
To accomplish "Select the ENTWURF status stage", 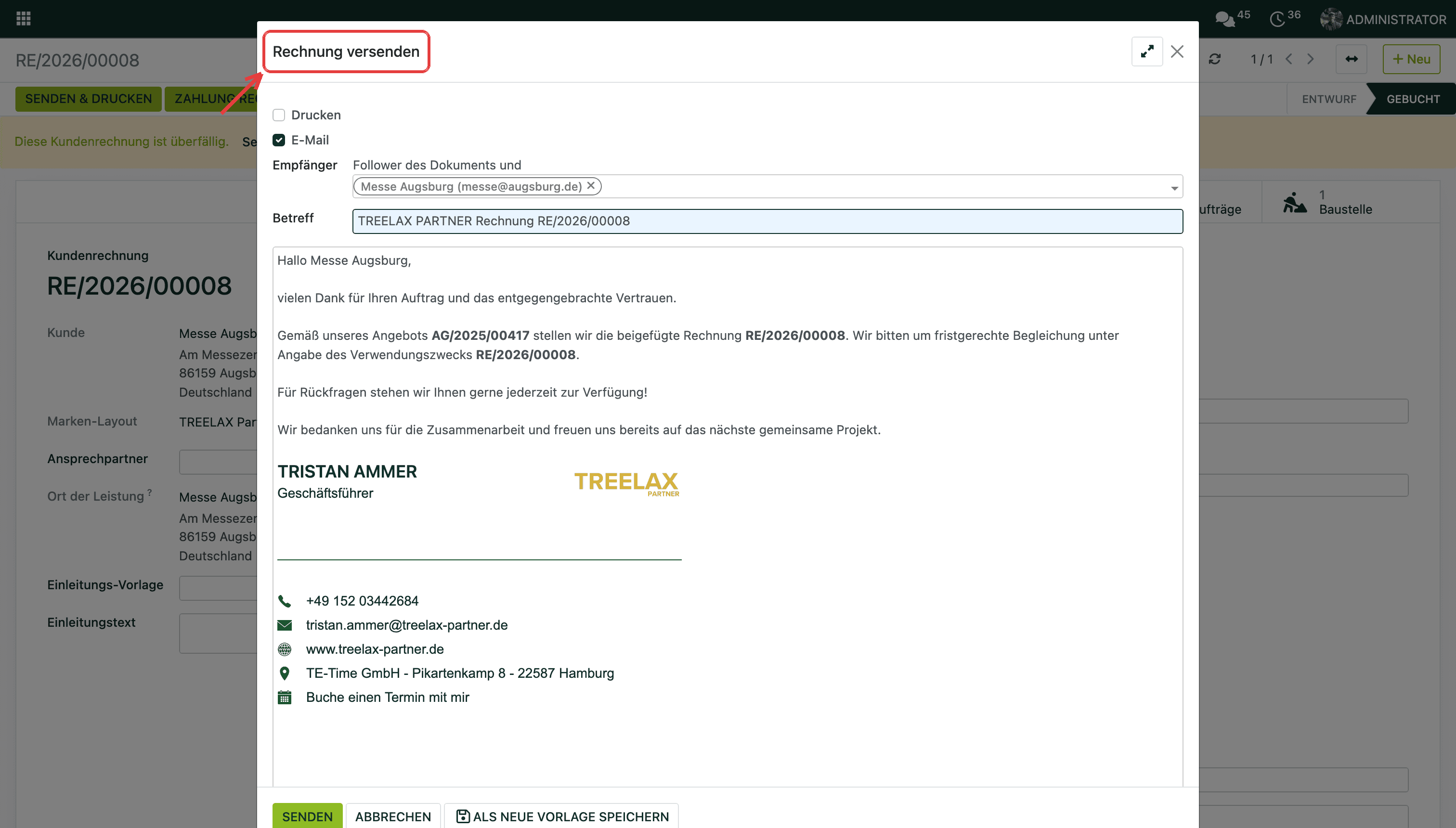I will point(1328,99).
